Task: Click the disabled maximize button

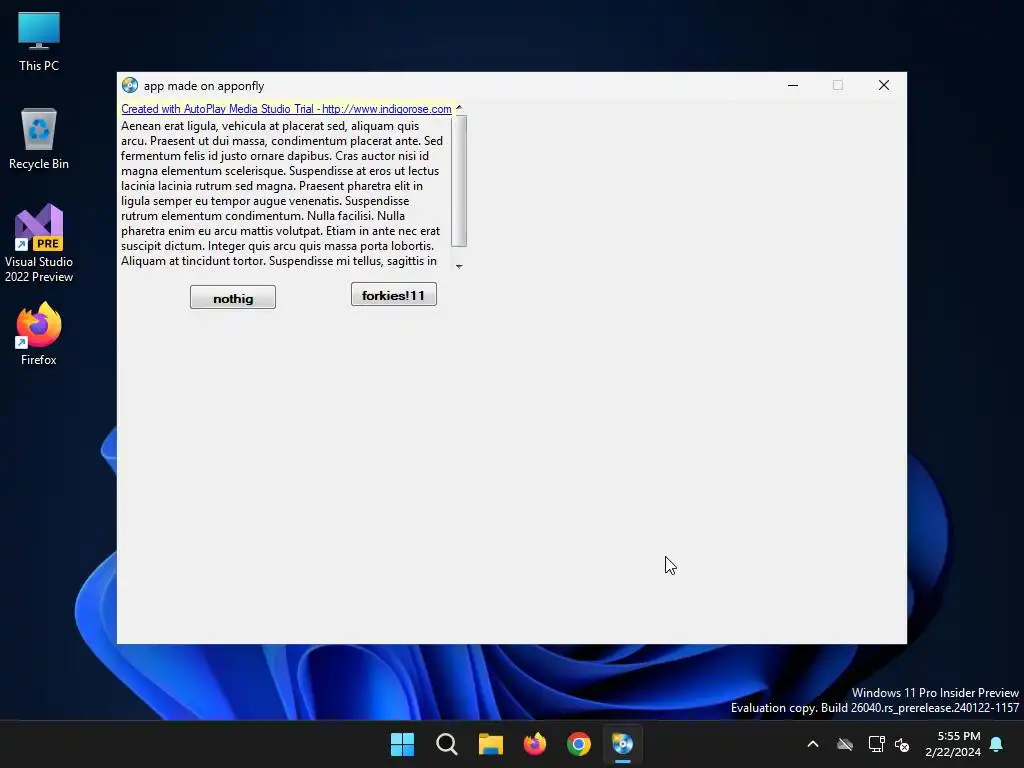Action: pos(838,85)
